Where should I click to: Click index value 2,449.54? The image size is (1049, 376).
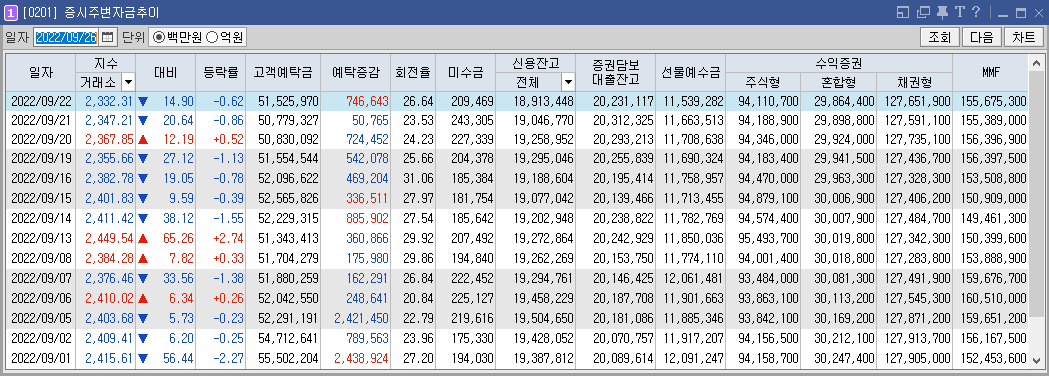pos(109,238)
